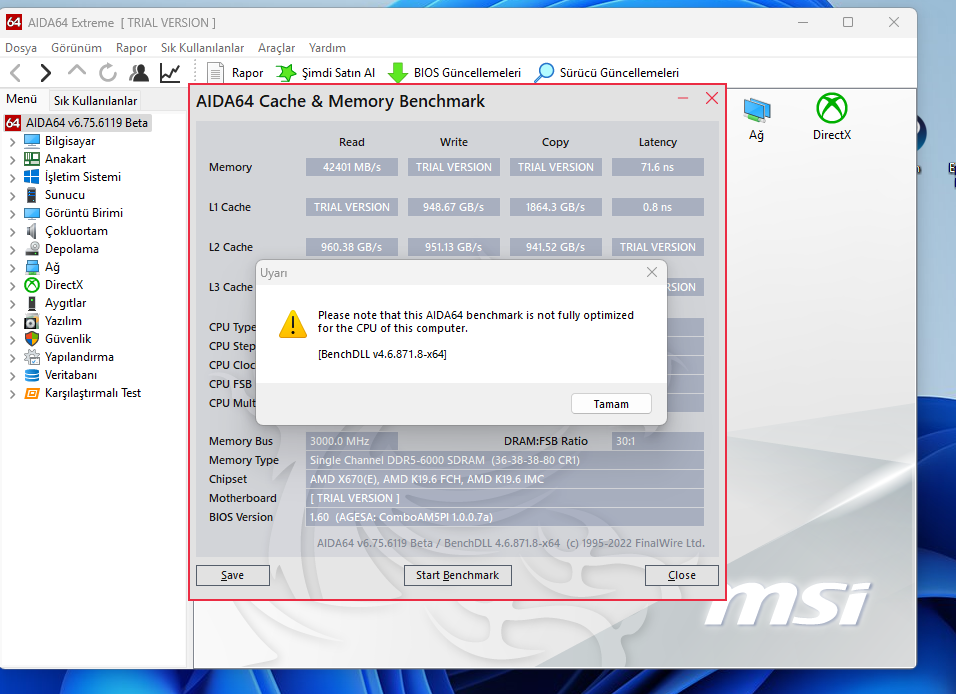956x694 pixels.
Task: Switch to the Menü tab
Action: [22, 99]
